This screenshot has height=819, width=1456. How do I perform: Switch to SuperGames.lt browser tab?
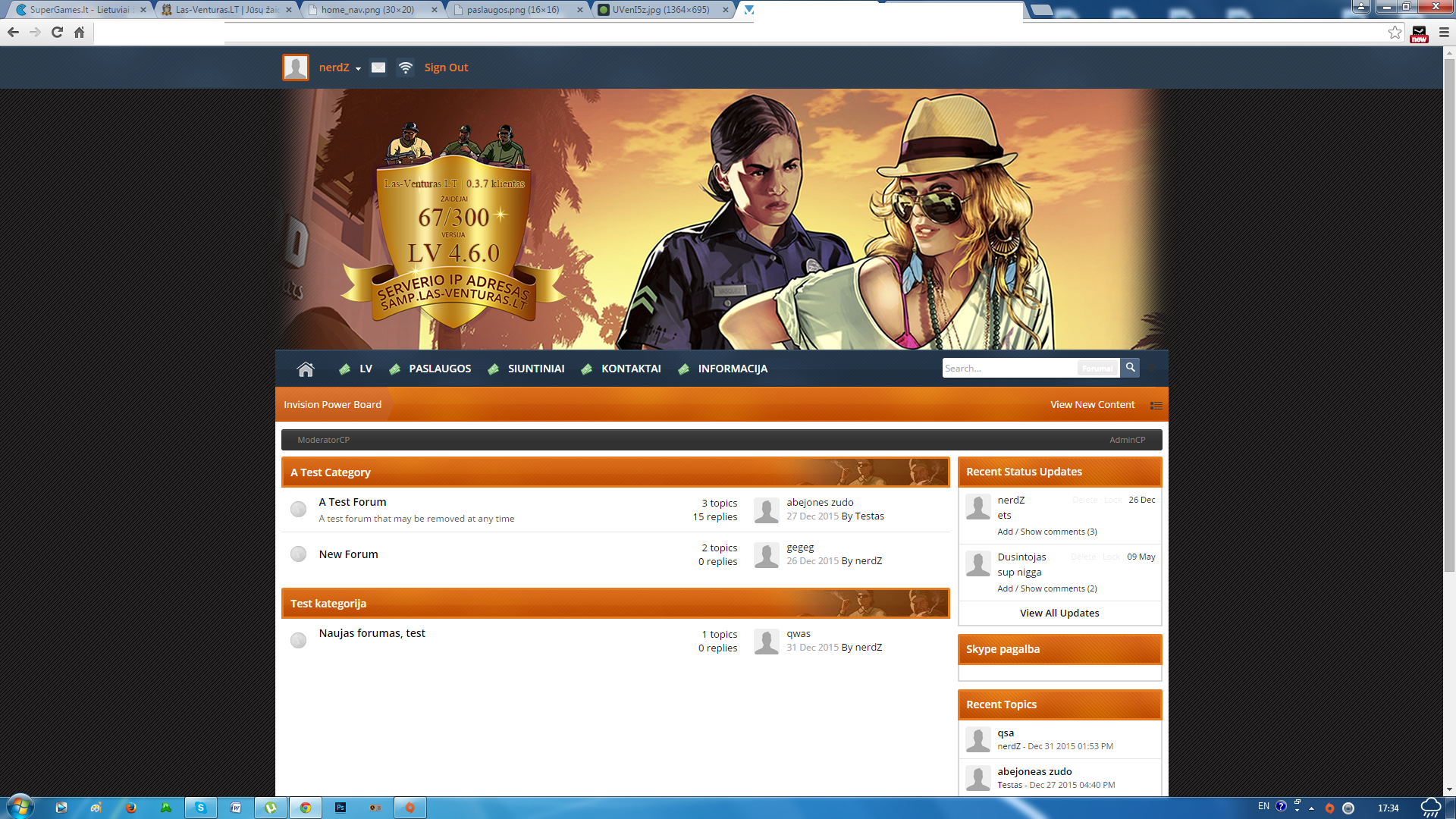pyautogui.click(x=80, y=10)
